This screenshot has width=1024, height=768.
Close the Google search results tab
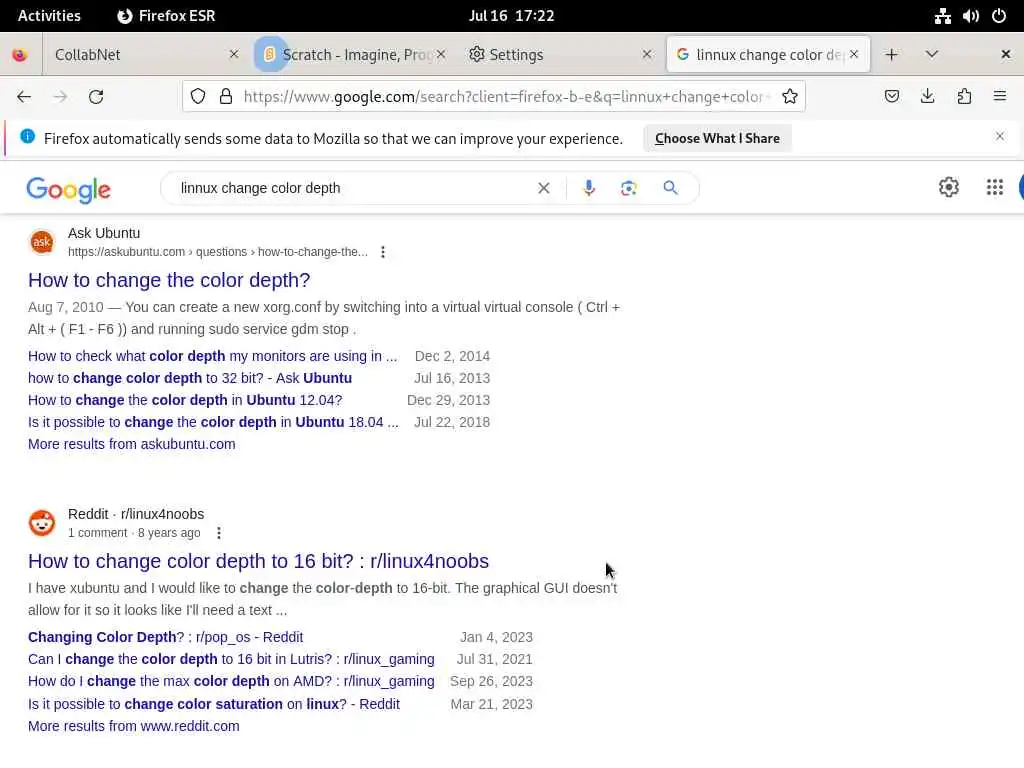854,55
